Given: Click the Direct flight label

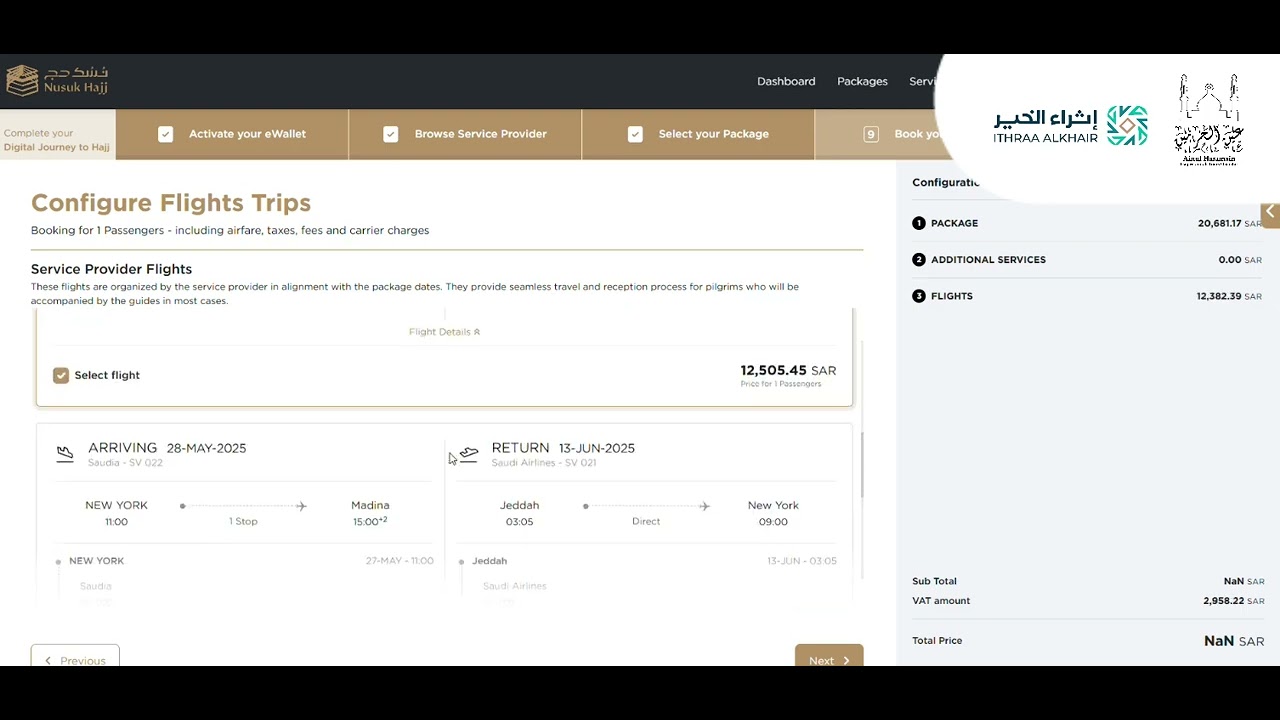Looking at the screenshot, I should (646, 521).
